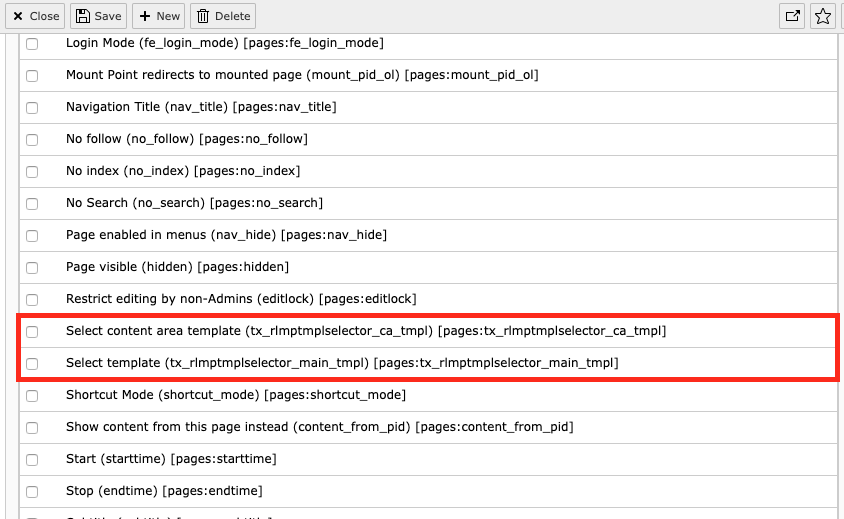Check the Select content area template checkbox
The height and width of the screenshot is (519, 844).
(x=32, y=332)
